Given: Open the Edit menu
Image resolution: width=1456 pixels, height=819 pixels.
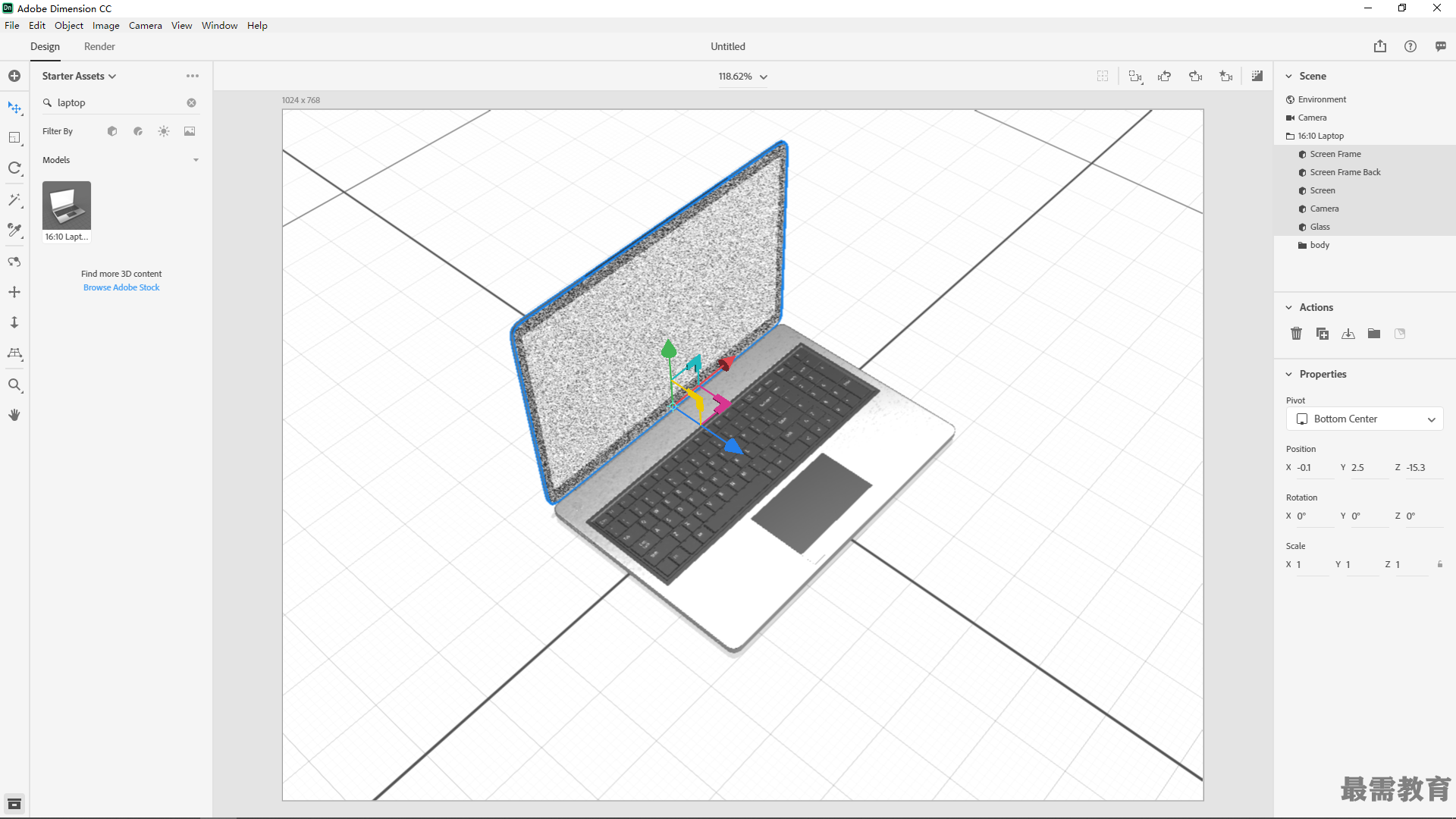Looking at the screenshot, I should point(37,25).
